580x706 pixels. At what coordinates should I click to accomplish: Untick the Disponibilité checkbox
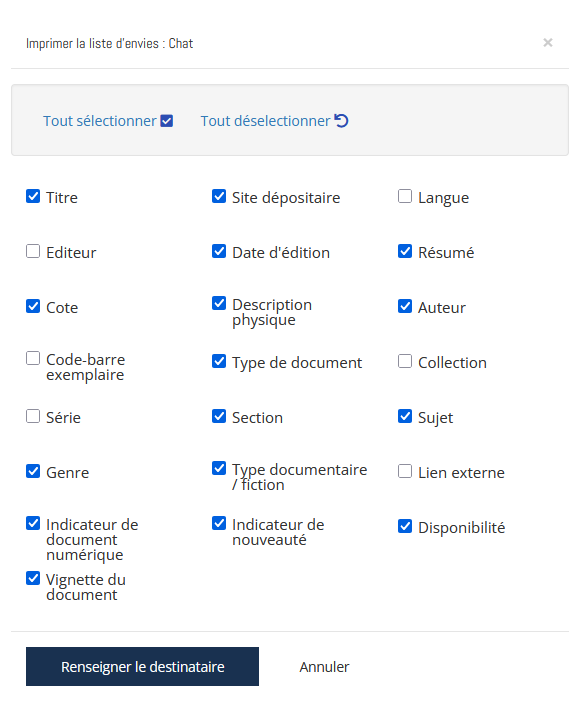405,526
